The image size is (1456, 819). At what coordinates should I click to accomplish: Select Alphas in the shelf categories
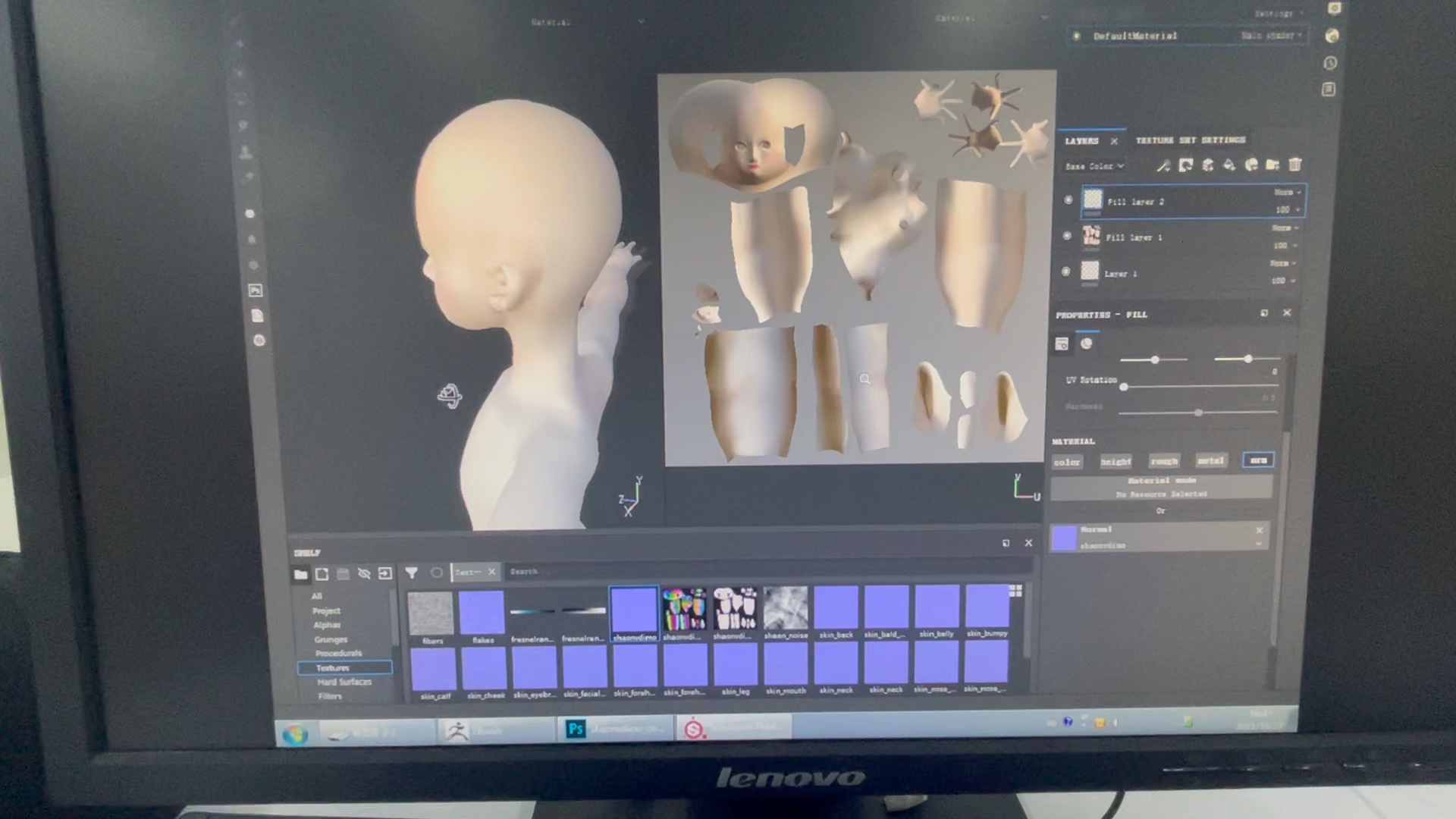[x=327, y=626]
